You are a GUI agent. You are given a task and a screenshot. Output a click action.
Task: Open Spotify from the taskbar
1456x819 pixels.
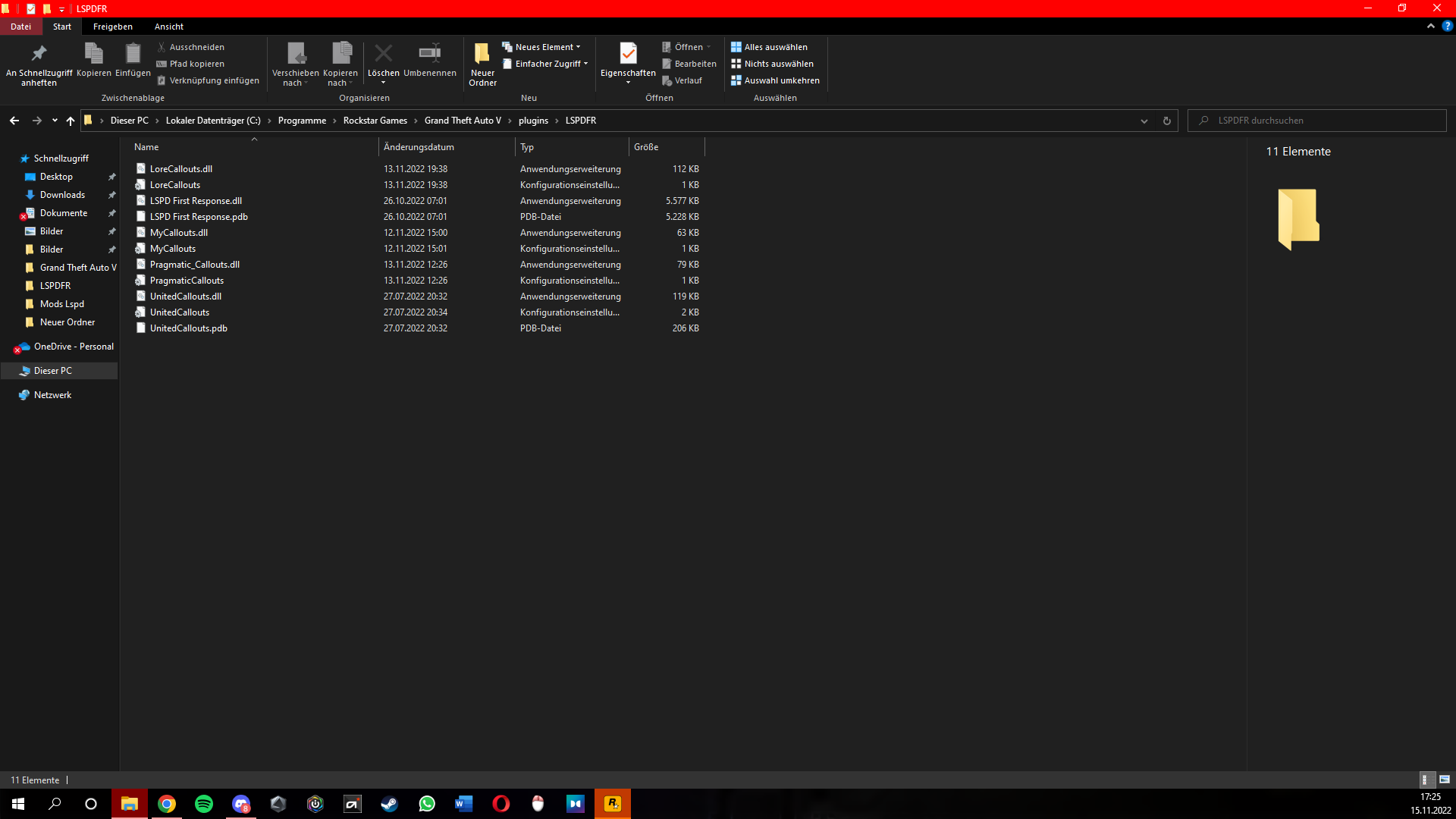tap(204, 804)
